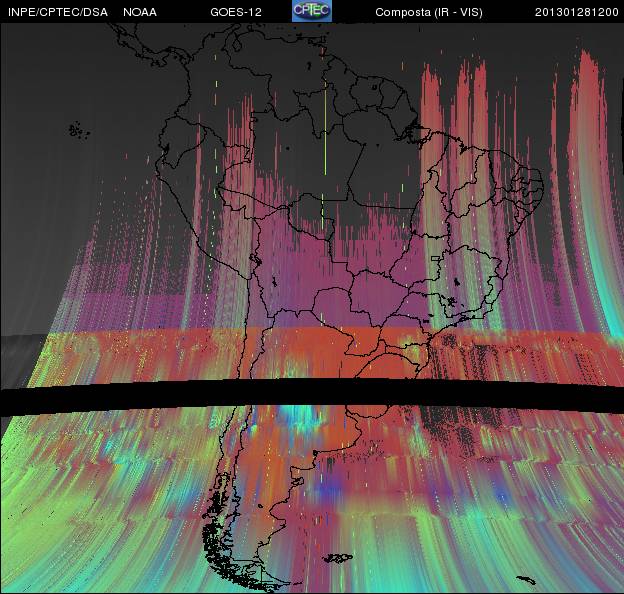Click the timestamp '201301281200'

point(577,12)
